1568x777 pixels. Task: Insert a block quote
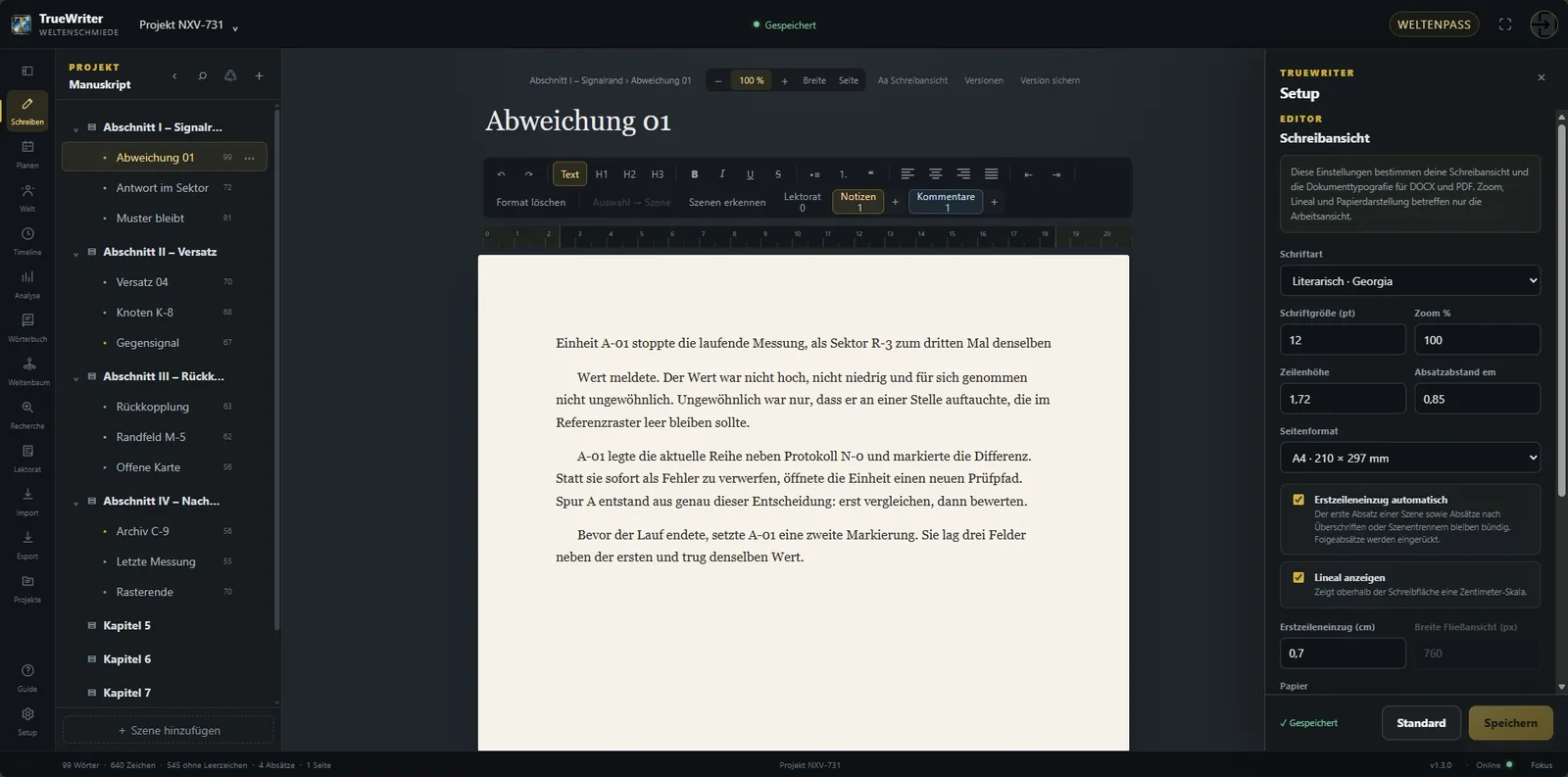870,173
